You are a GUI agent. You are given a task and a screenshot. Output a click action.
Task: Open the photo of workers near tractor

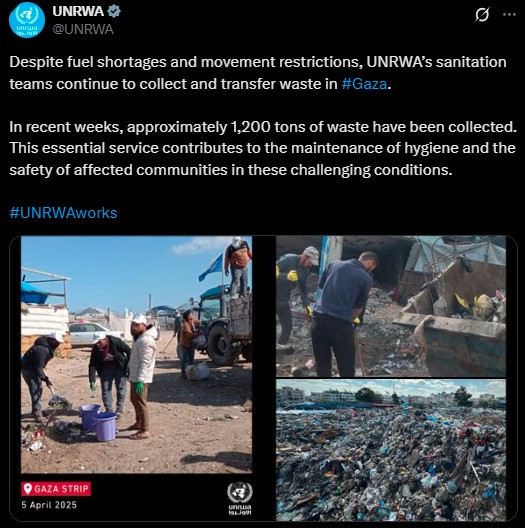click(x=136, y=355)
